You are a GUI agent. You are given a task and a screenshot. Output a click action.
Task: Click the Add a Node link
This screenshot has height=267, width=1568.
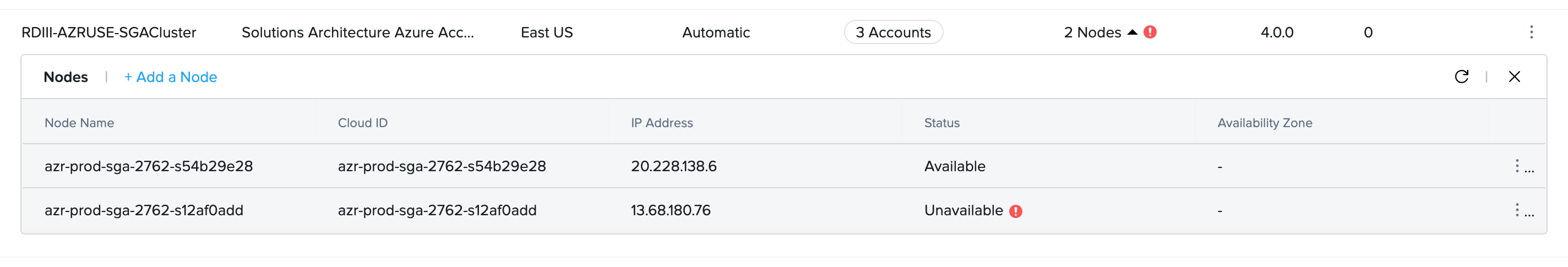coord(171,77)
